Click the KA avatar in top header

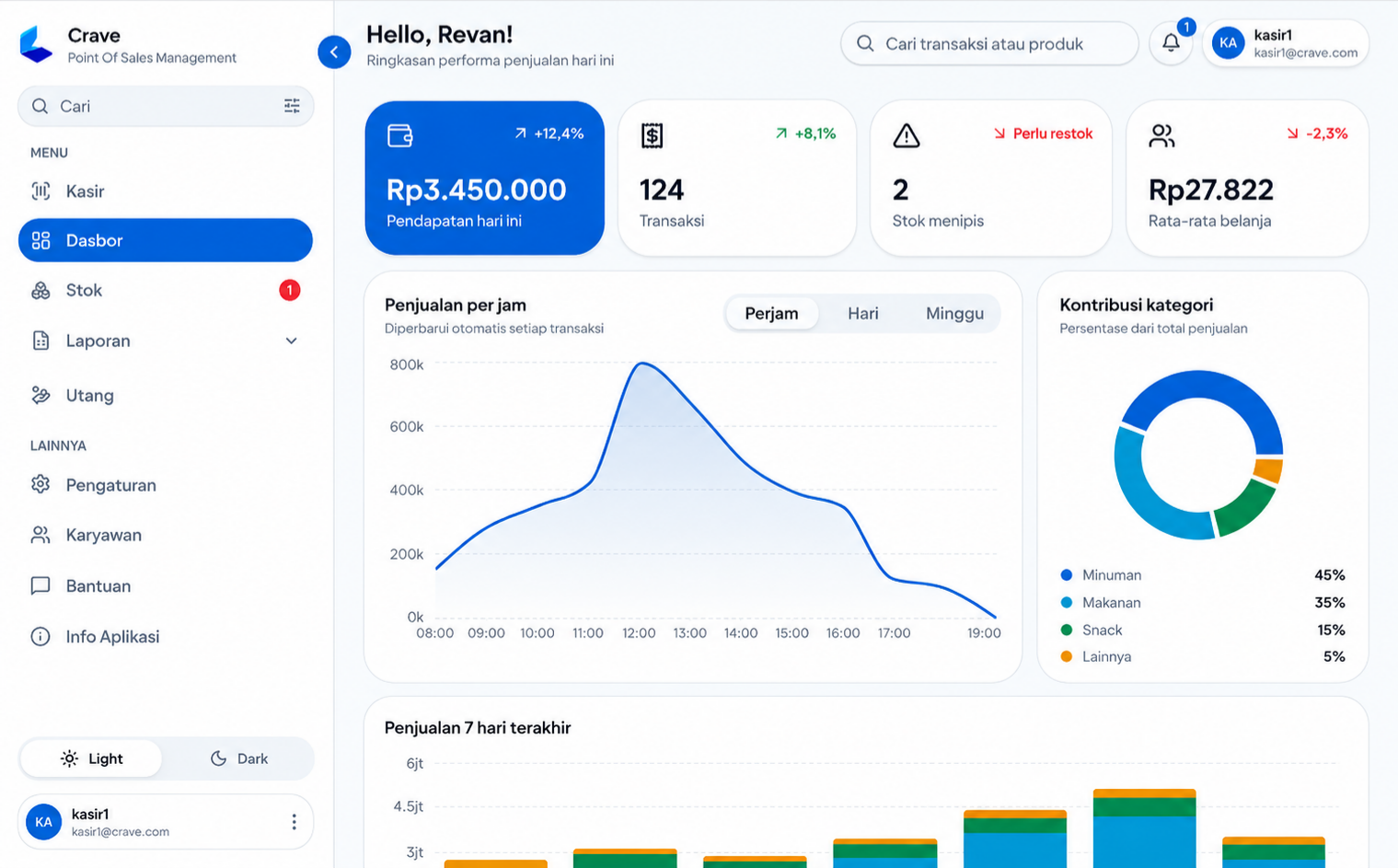[x=1228, y=43]
